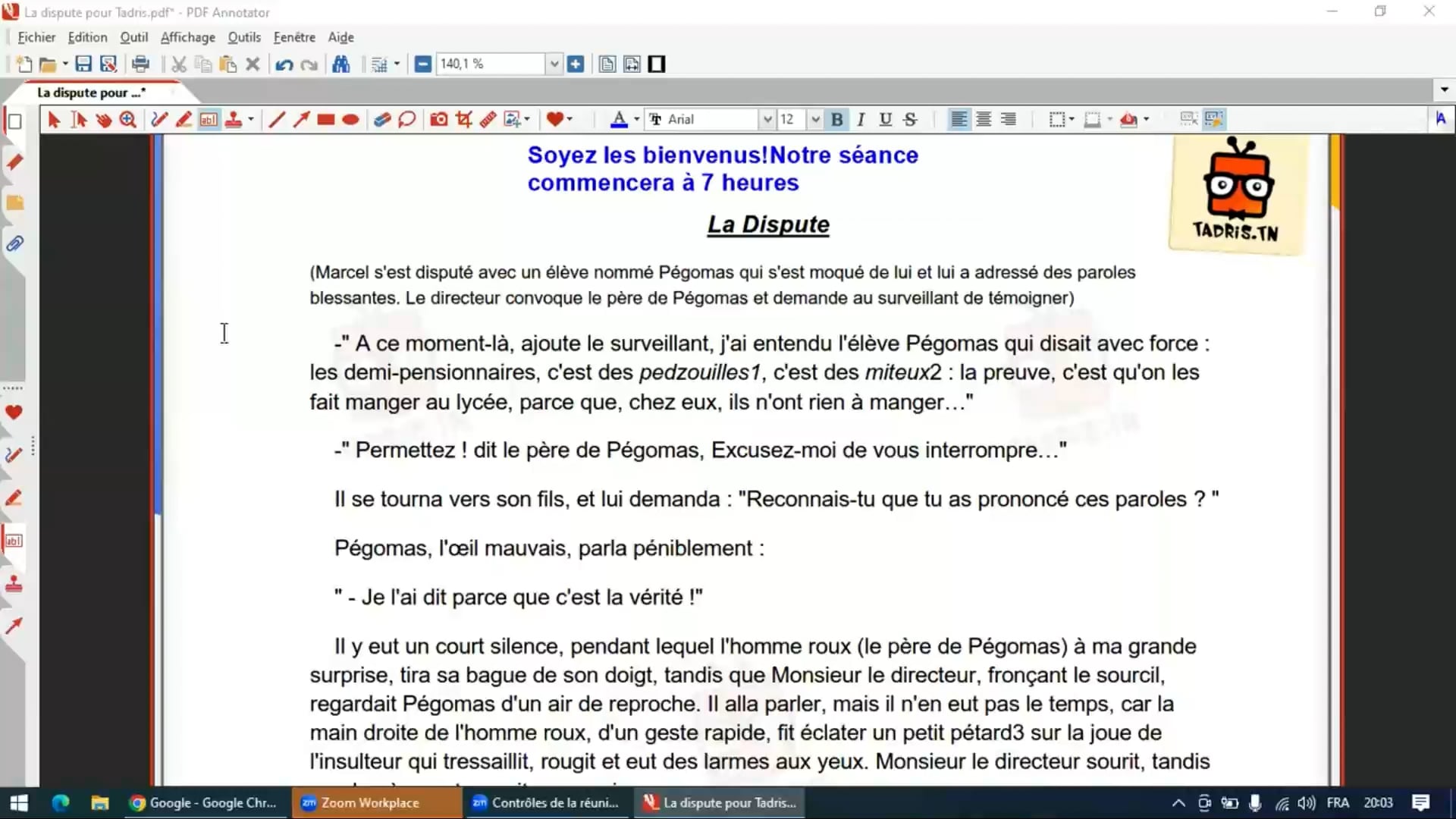This screenshot has height=819, width=1456.
Task: Open the zoom percentage dropdown arrow
Action: tap(554, 64)
